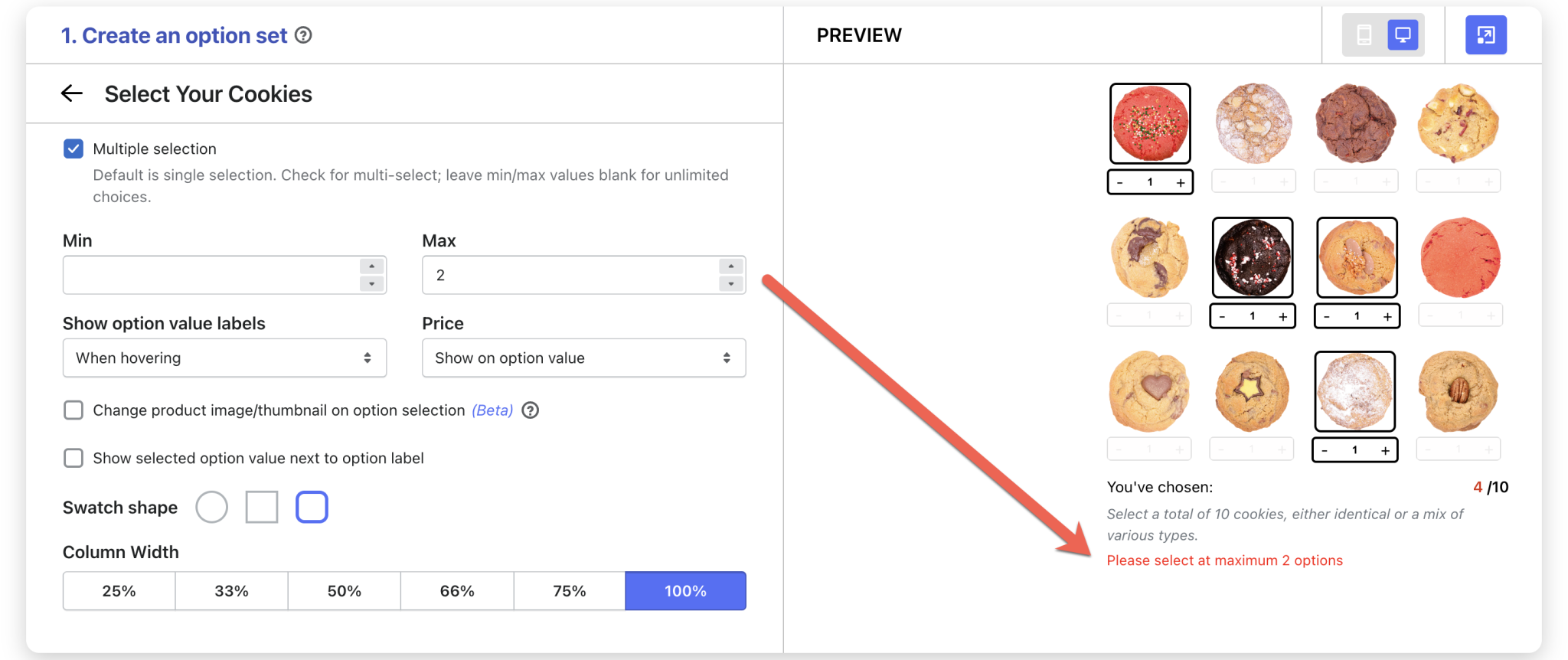Image resolution: width=1568 pixels, height=660 pixels.
Task: Click the help icon next to Beta
Action: pyautogui.click(x=531, y=410)
